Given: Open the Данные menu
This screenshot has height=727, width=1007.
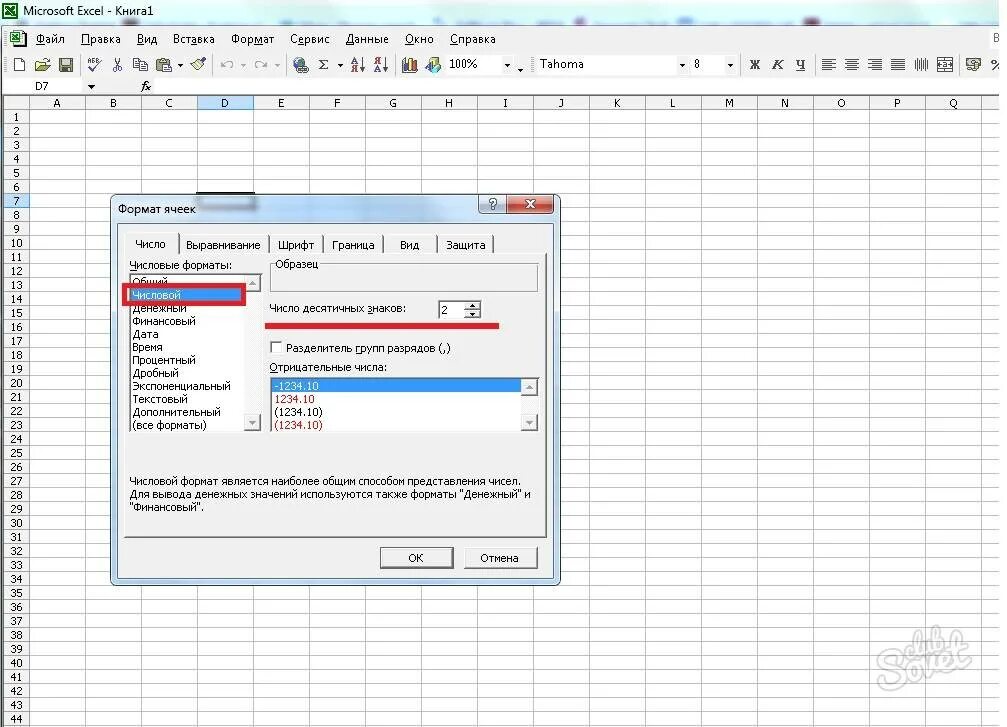Looking at the screenshot, I should pos(367,39).
